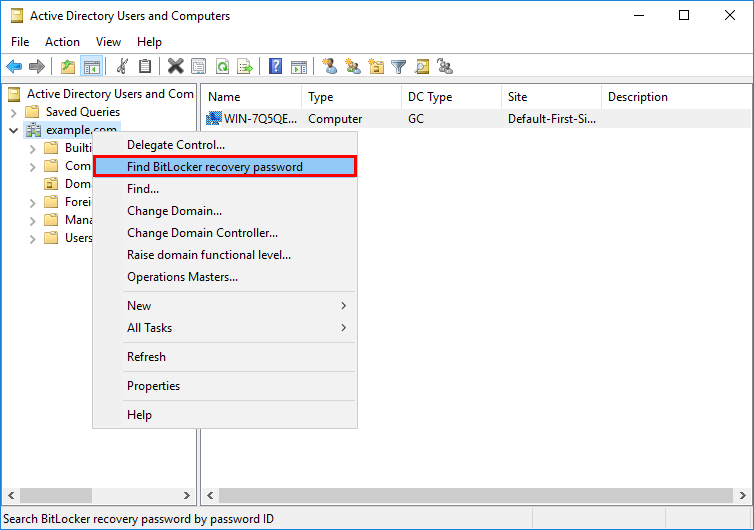Open the Help menu in menu bar

tap(149, 42)
